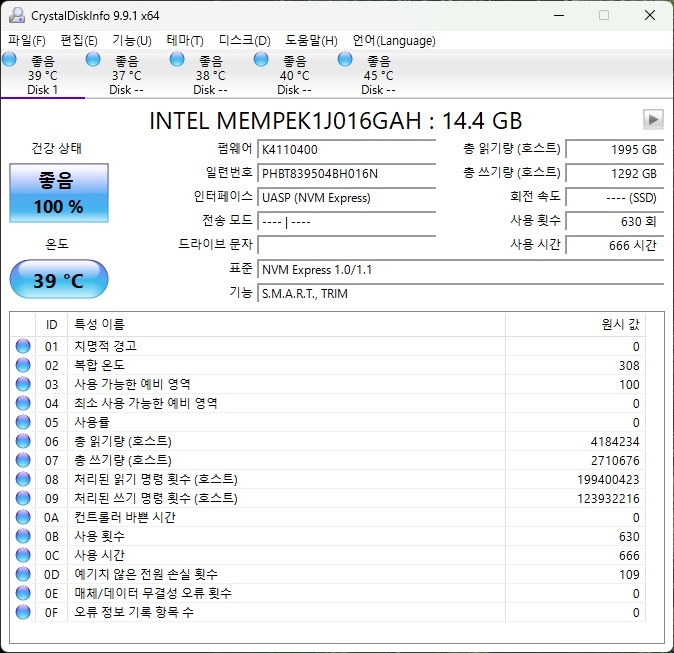Image resolution: width=674 pixels, height=653 pixels.
Task: Click the 회전 속도 value ---- (SSD)
Action: pyautogui.click(x=615, y=197)
